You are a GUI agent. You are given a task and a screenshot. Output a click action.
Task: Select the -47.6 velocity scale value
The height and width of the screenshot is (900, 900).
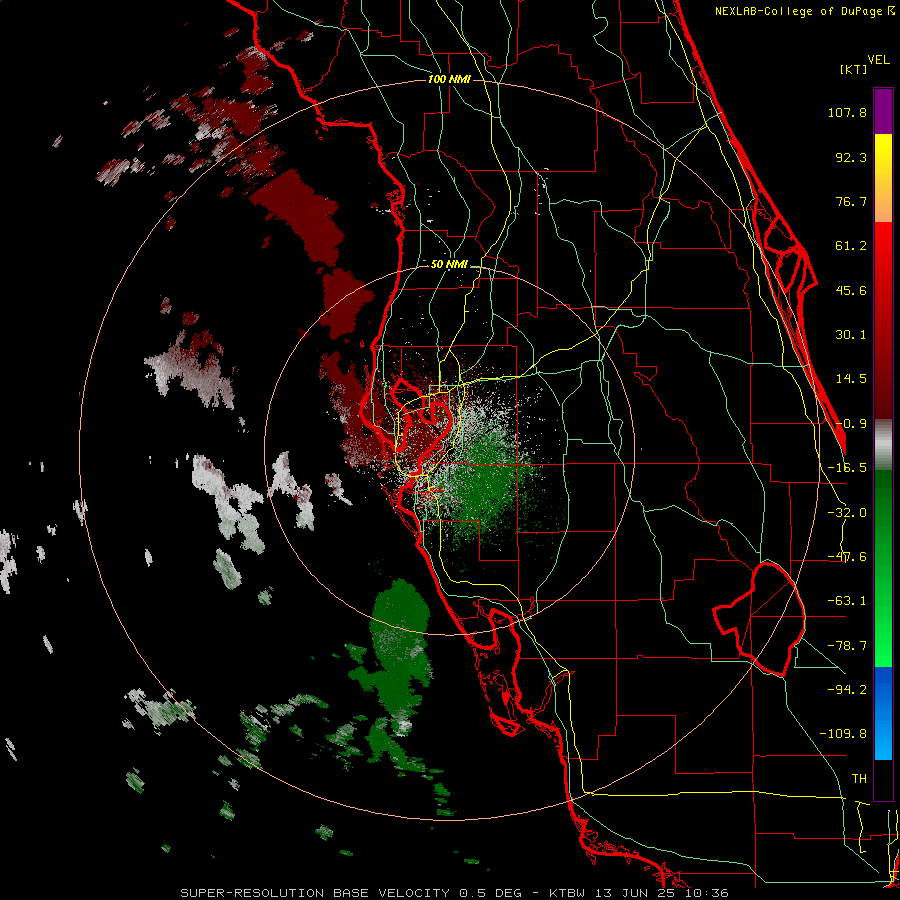(847, 557)
